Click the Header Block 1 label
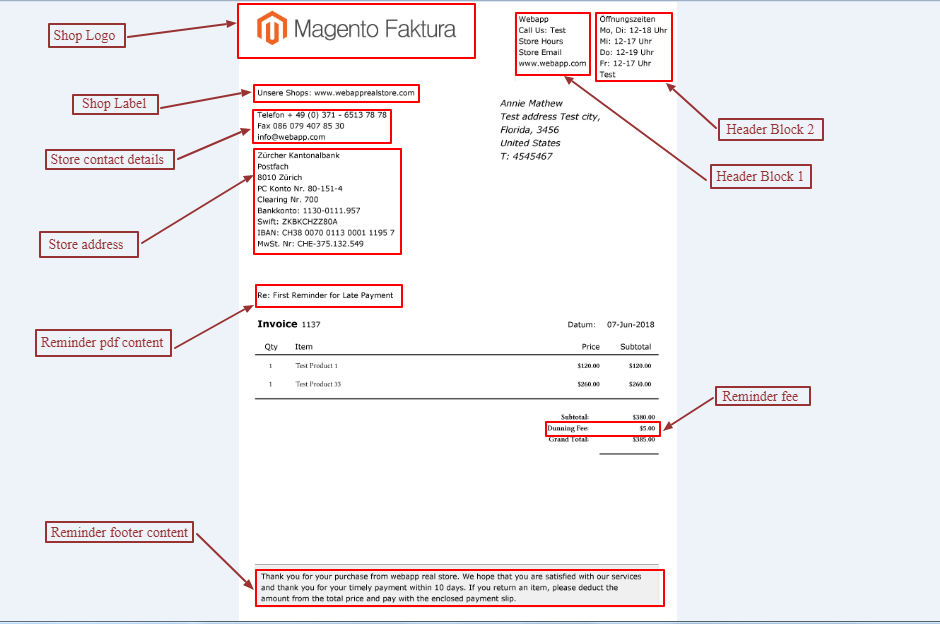Screen dimensions: 940x624 point(760,177)
